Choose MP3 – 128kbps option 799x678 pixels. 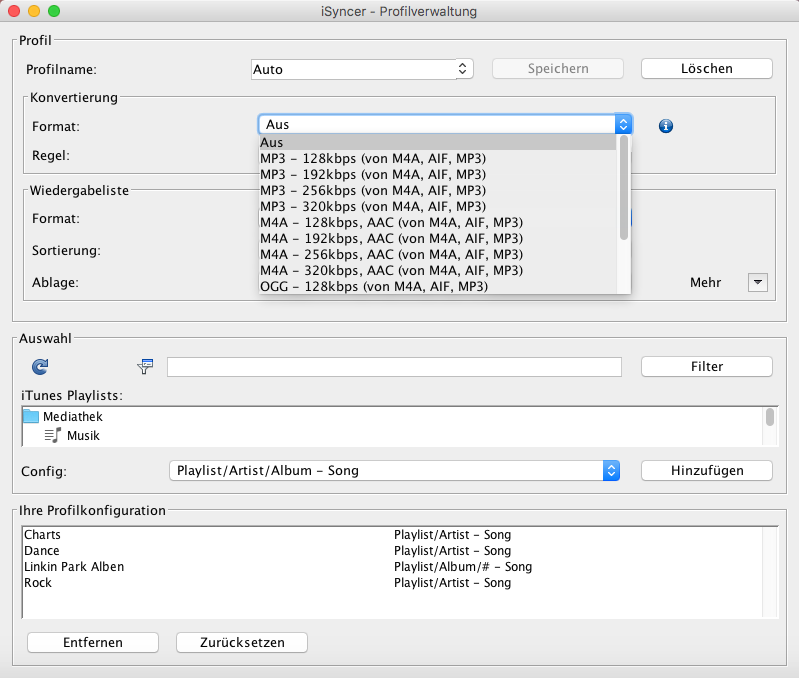click(438, 158)
